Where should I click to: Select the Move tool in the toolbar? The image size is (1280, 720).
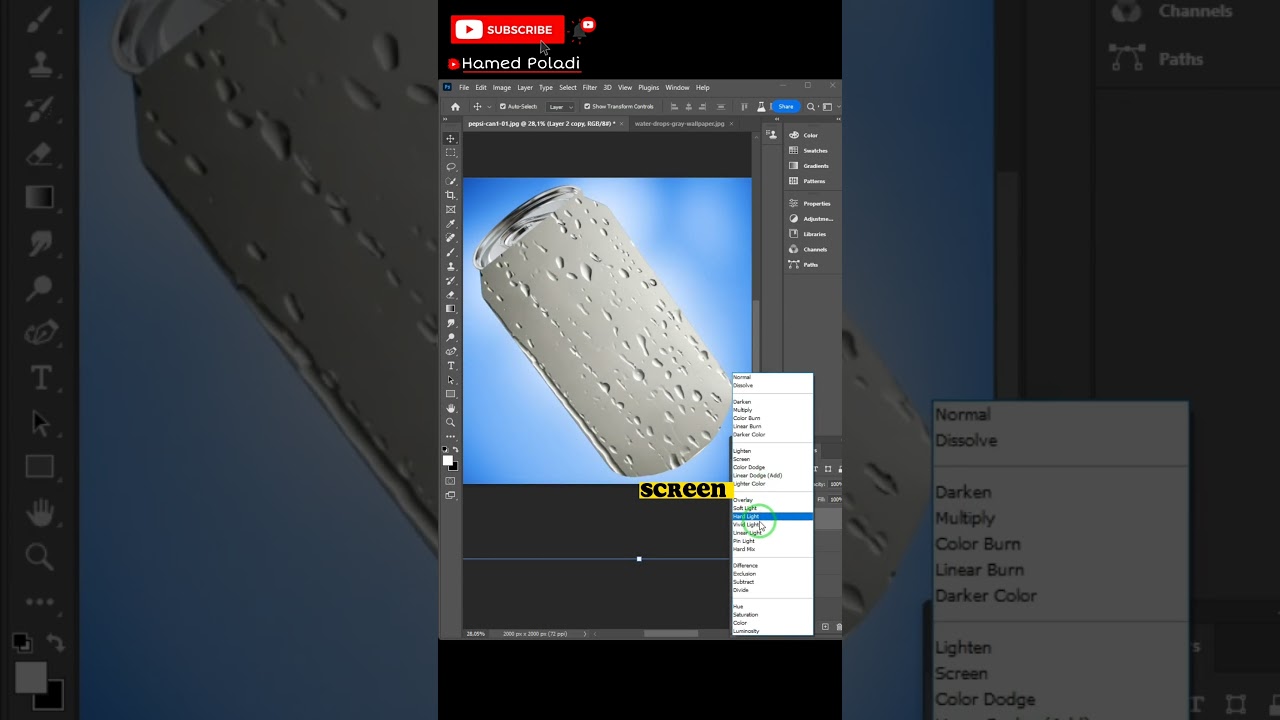451,139
